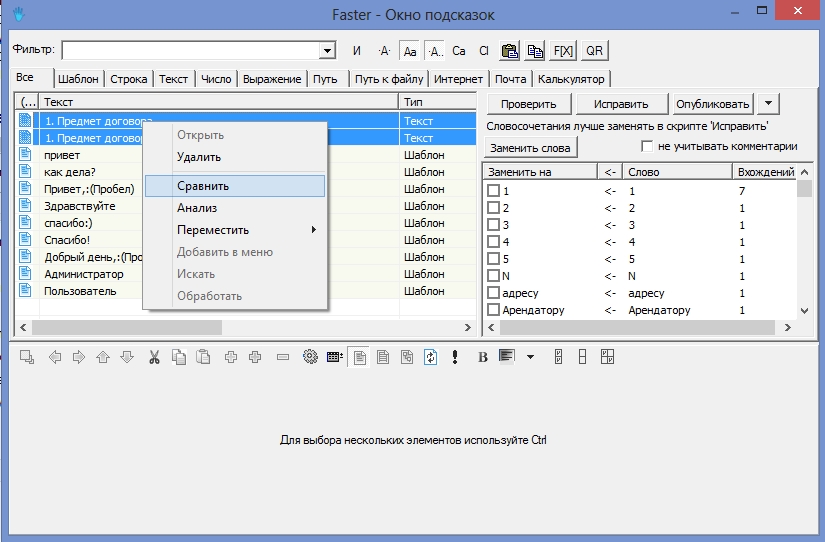Click the copy documents icon beside F[X]
This screenshot has height=542, width=825.
pos(535,51)
